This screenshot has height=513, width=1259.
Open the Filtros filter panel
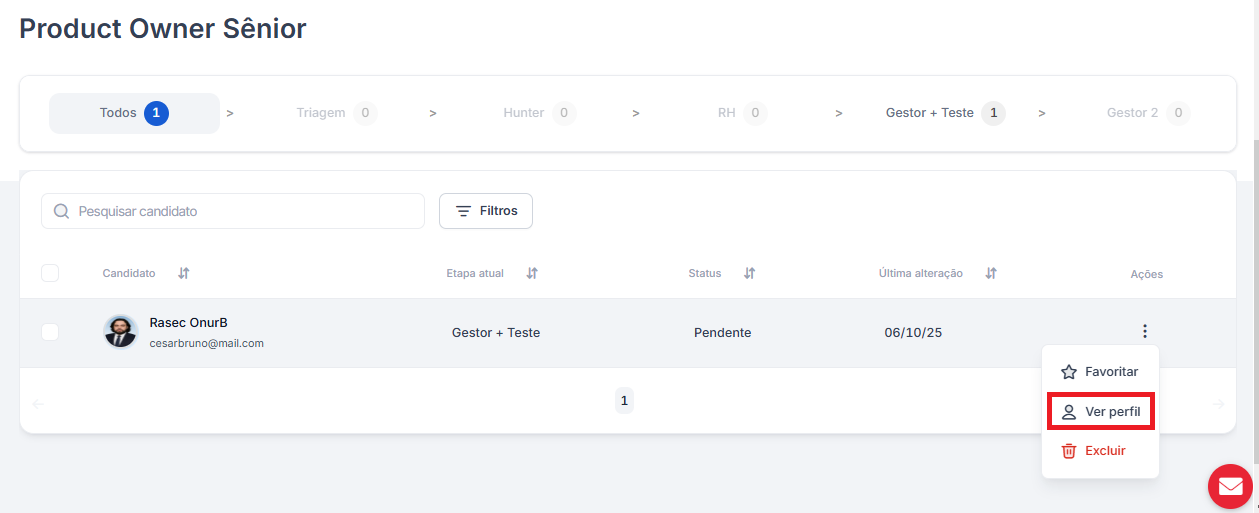[486, 211]
